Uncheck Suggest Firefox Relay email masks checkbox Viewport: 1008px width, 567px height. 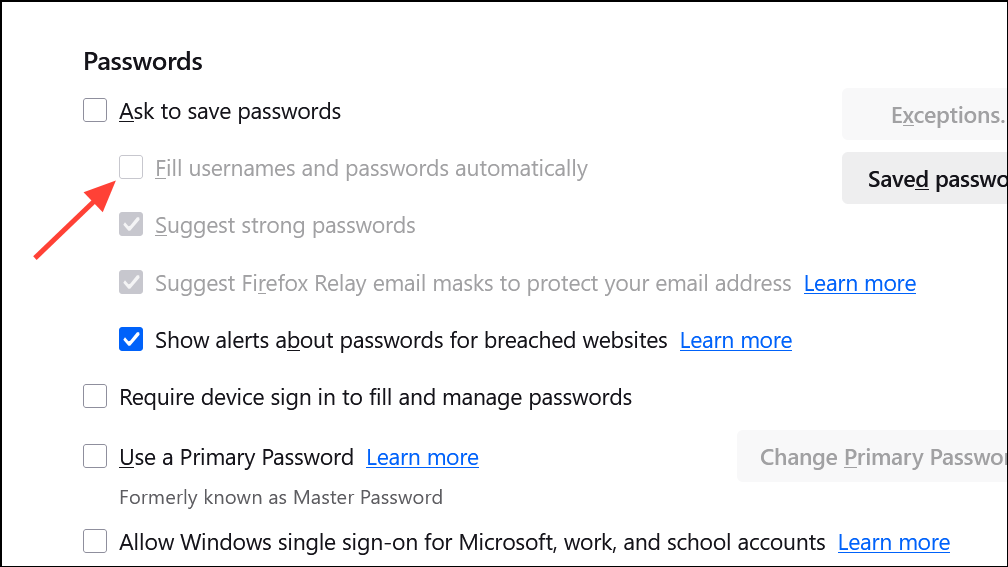[131, 283]
